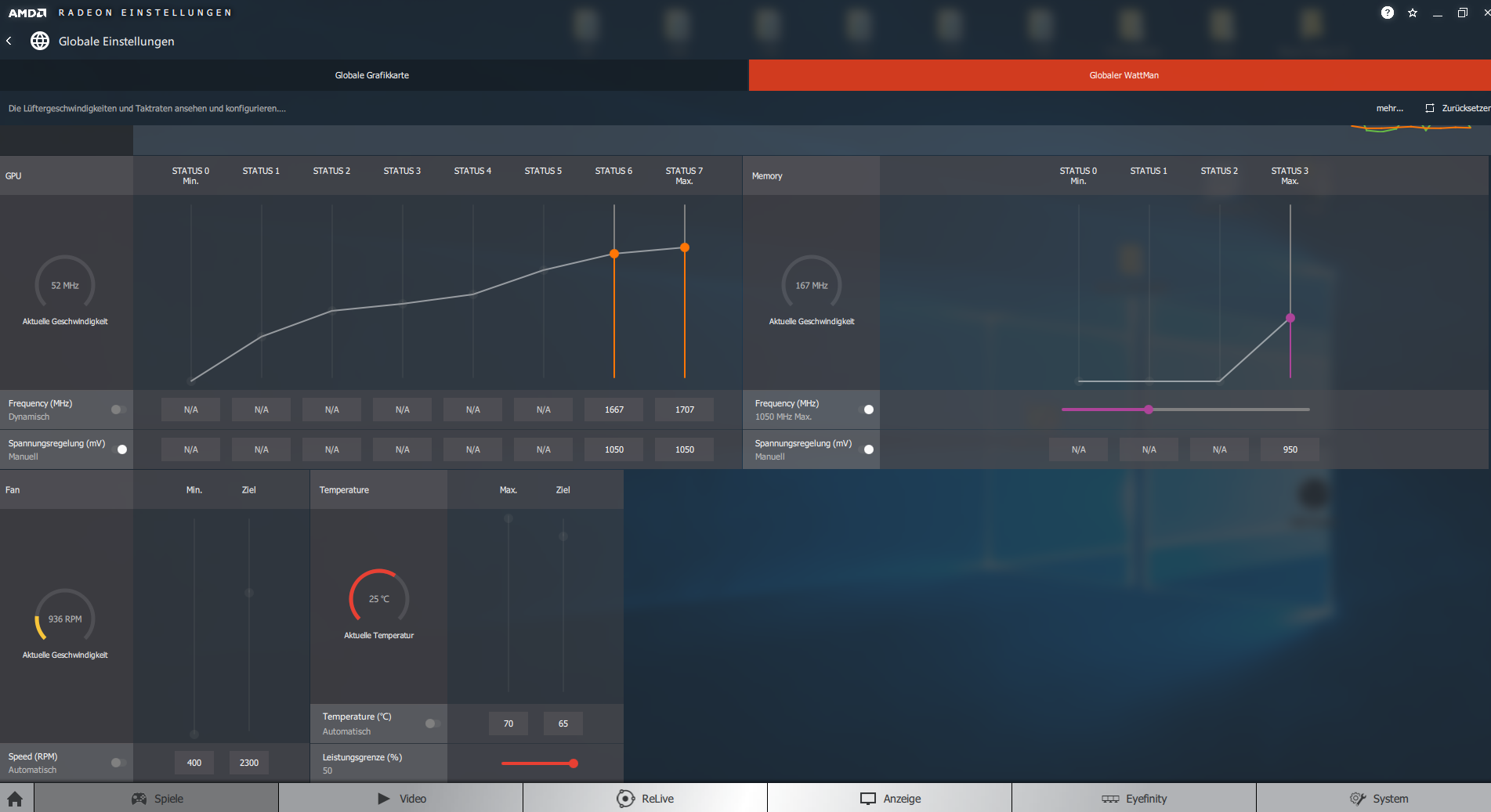
Task: Click the GPU Status 6 voltage field 1050
Action: [x=614, y=449]
